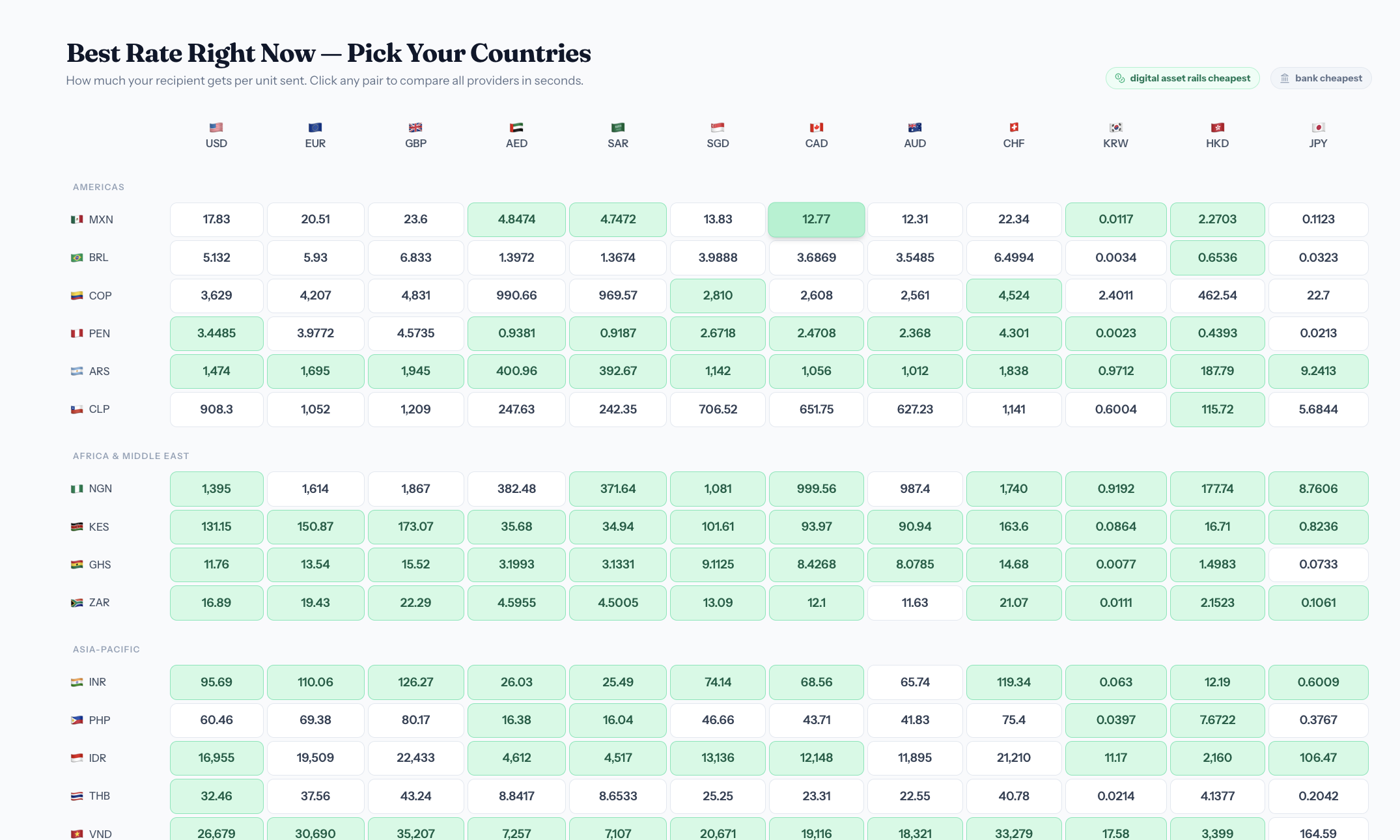Screen dimensions: 1400x840
Task: Click the Canada flag above CAD
Action: pos(817,128)
